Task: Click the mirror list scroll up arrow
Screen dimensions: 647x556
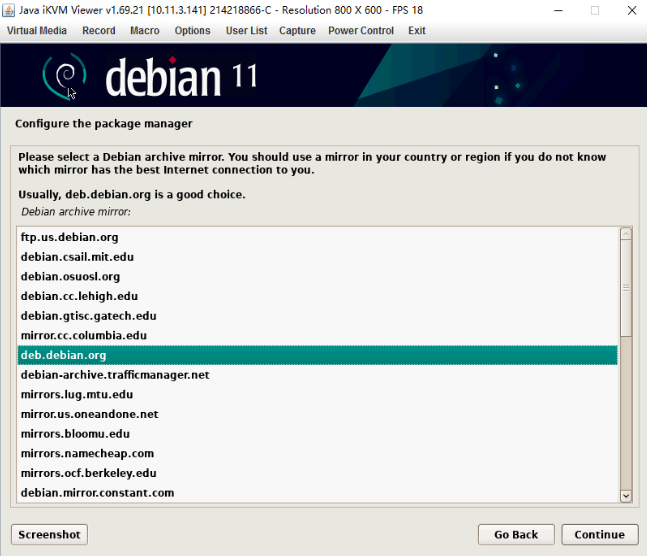Action: 626,234
